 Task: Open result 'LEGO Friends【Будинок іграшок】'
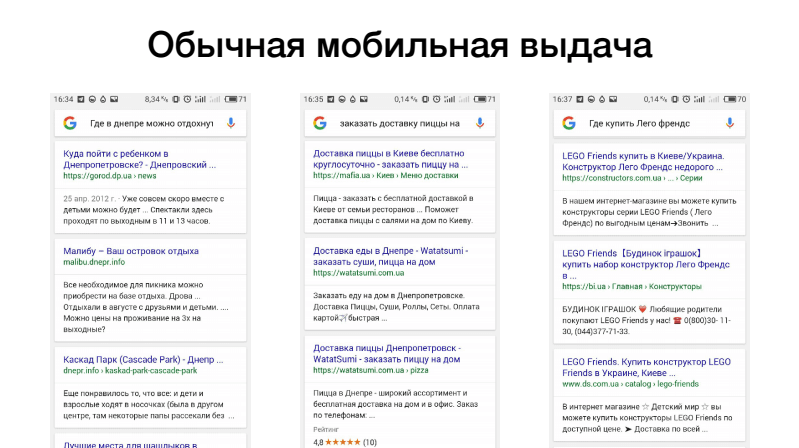click(646, 264)
